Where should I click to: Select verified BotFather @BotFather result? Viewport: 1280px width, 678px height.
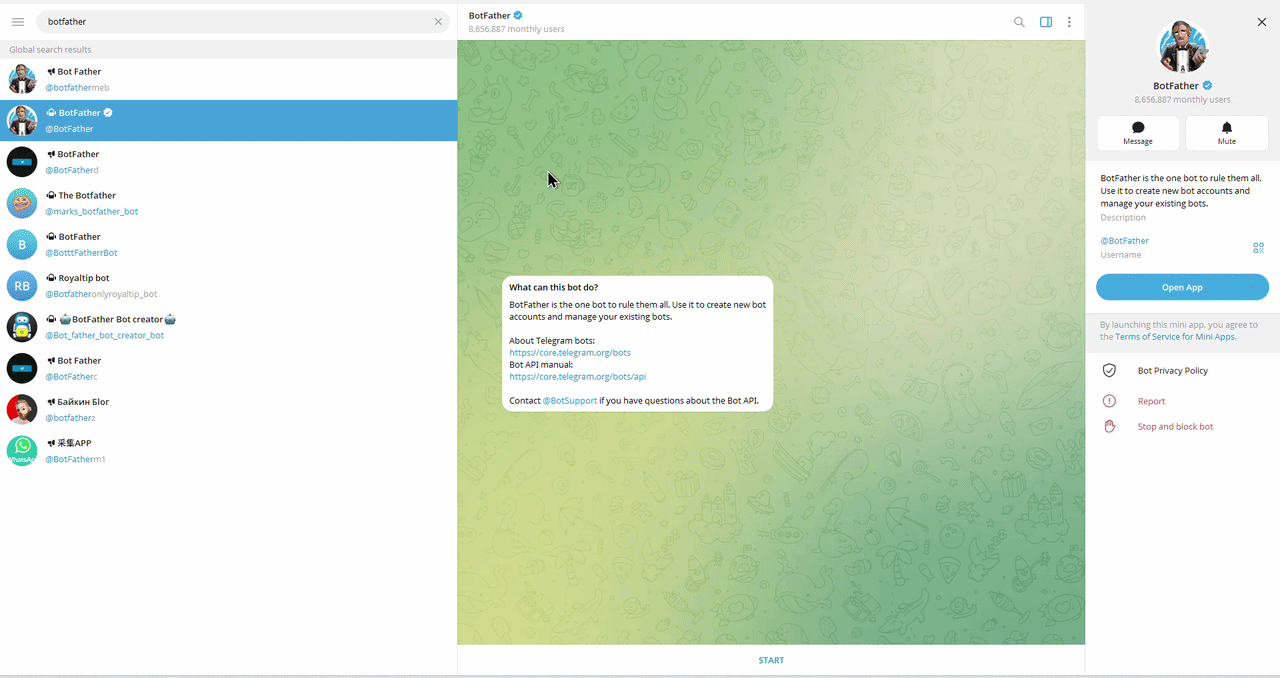pyautogui.click(x=228, y=120)
